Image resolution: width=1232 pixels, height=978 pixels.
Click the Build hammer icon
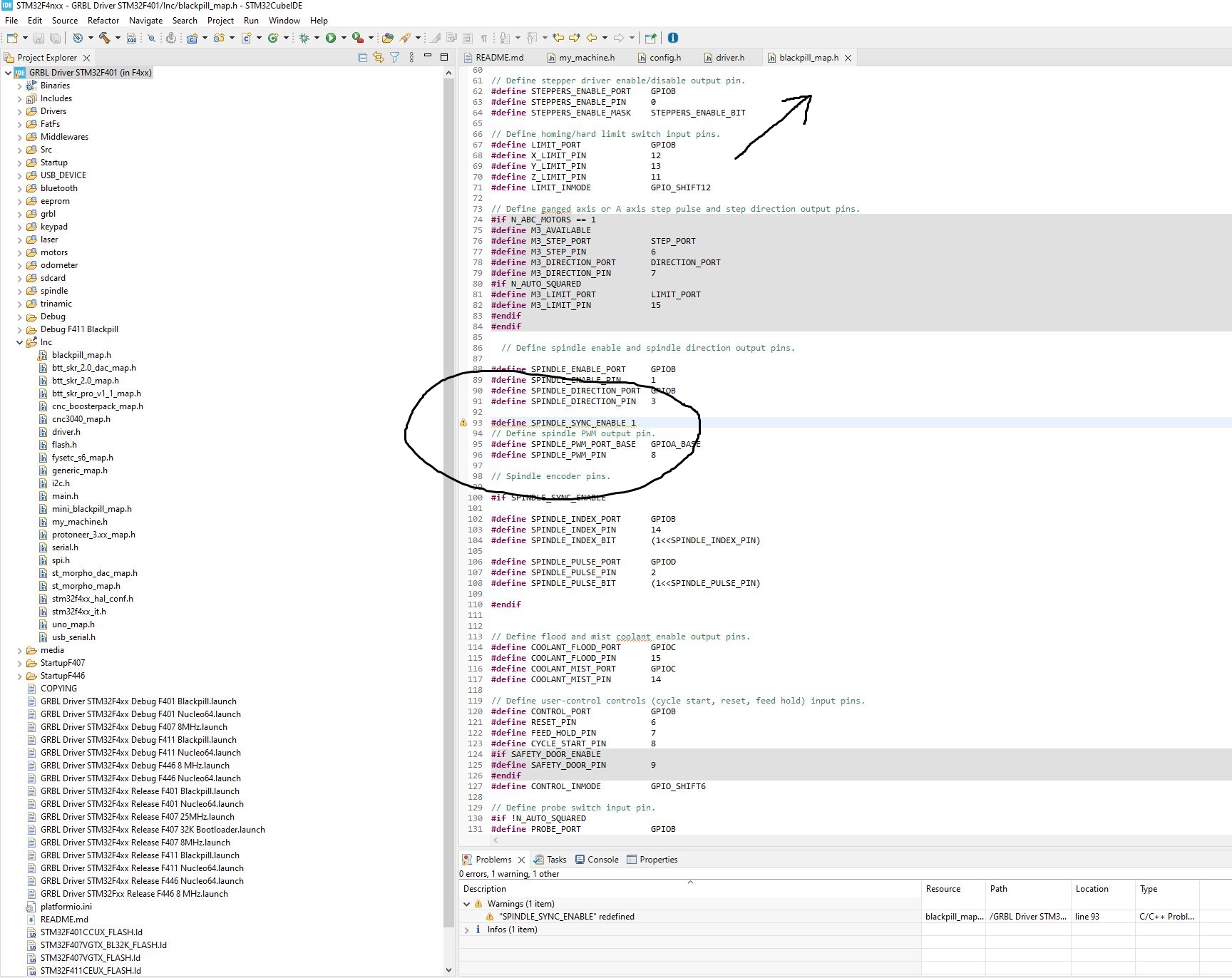point(105,38)
